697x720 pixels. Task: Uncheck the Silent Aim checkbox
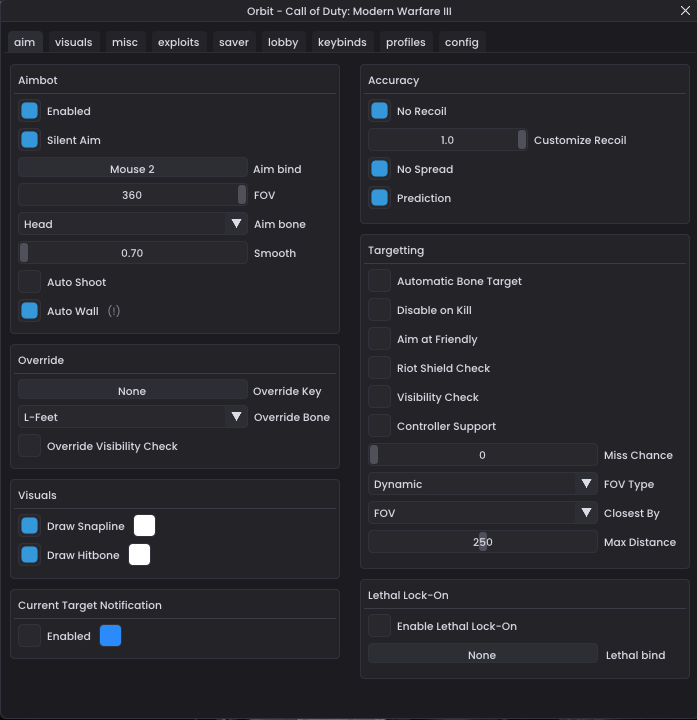(x=29, y=140)
